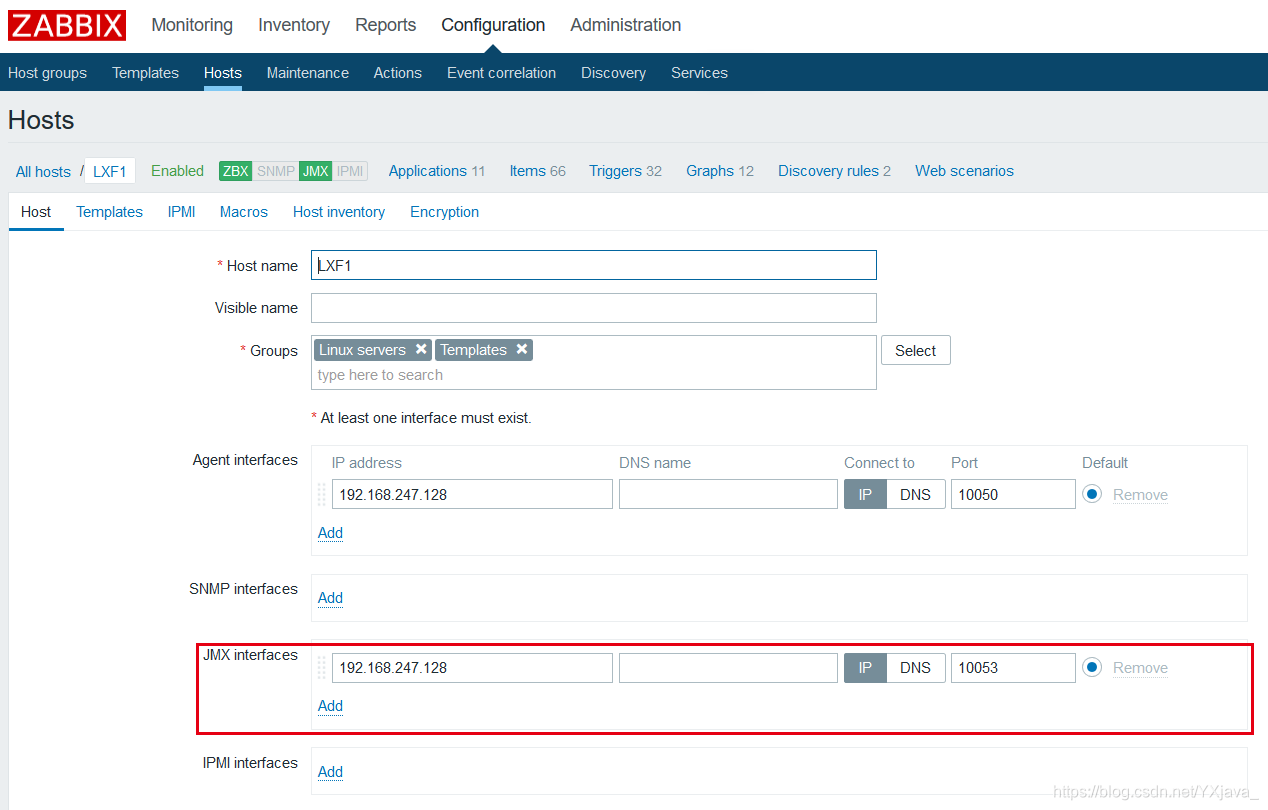
Task: Remove the Linux servers group tag
Action: tap(421, 349)
